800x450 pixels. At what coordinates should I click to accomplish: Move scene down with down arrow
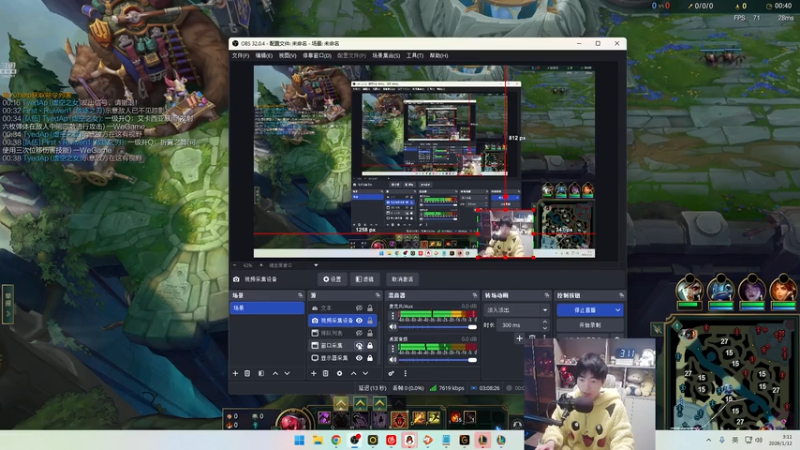pyautogui.click(x=287, y=373)
